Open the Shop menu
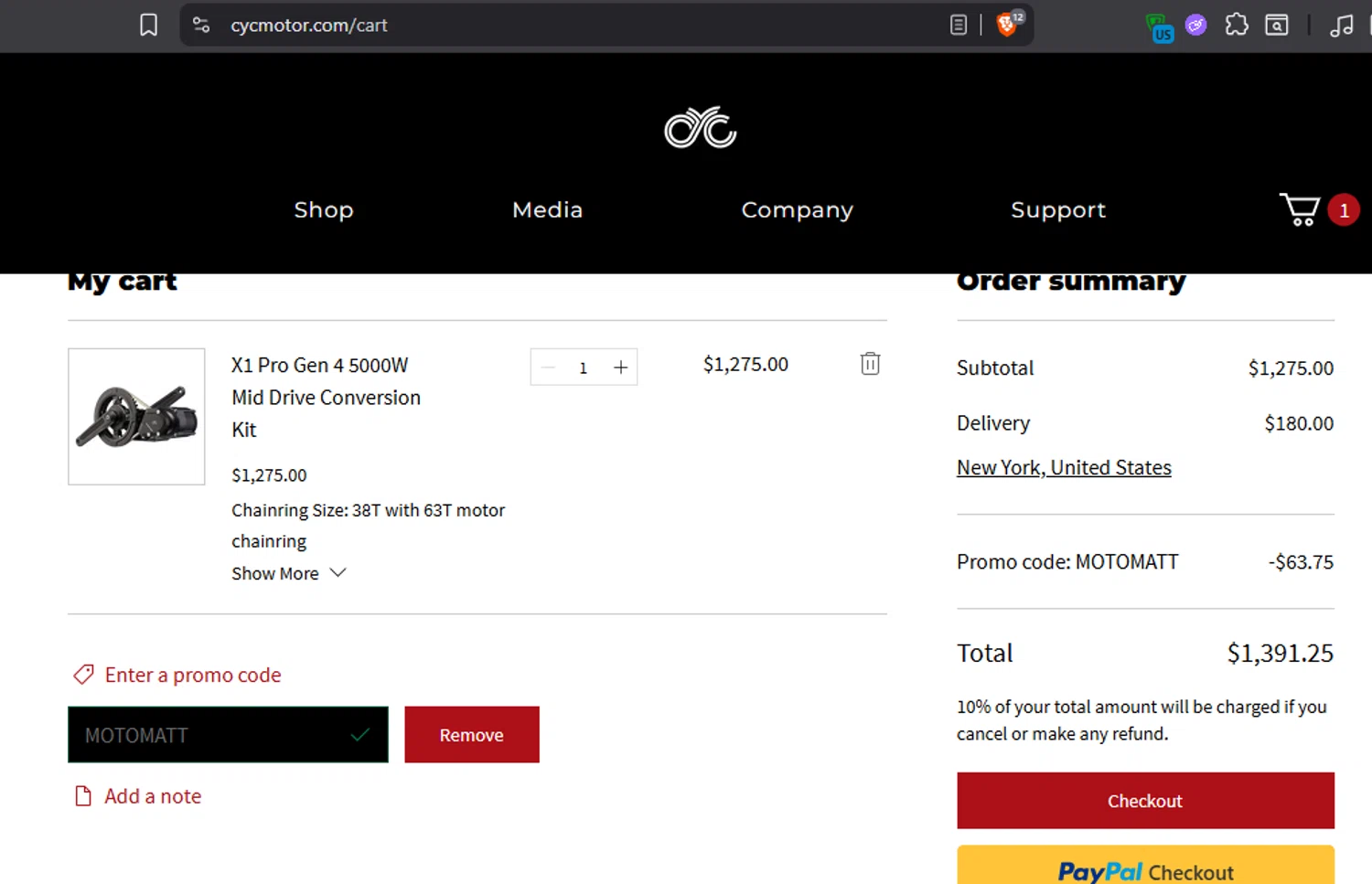This screenshot has height=884, width=1372. tap(324, 209)
